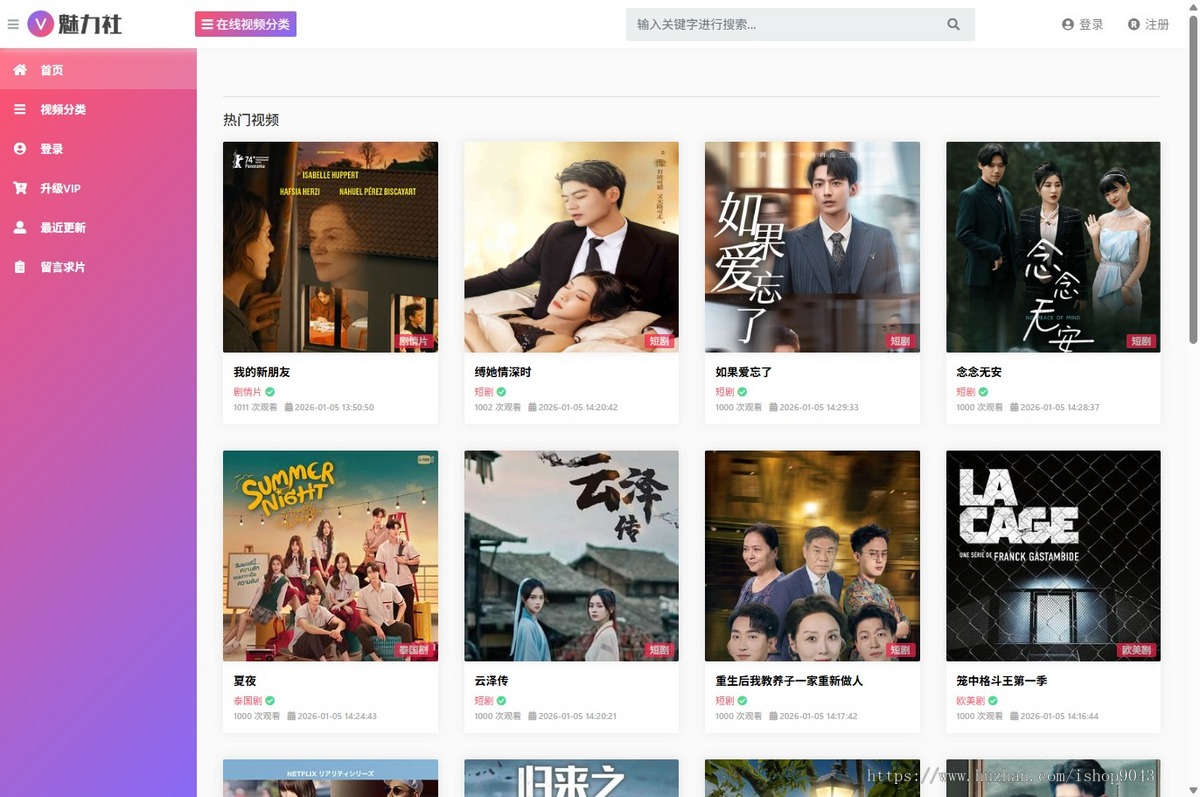Screen dimensions: 1200x797
Task: Click the 登录 link in header
Action: coord(1091,25)
